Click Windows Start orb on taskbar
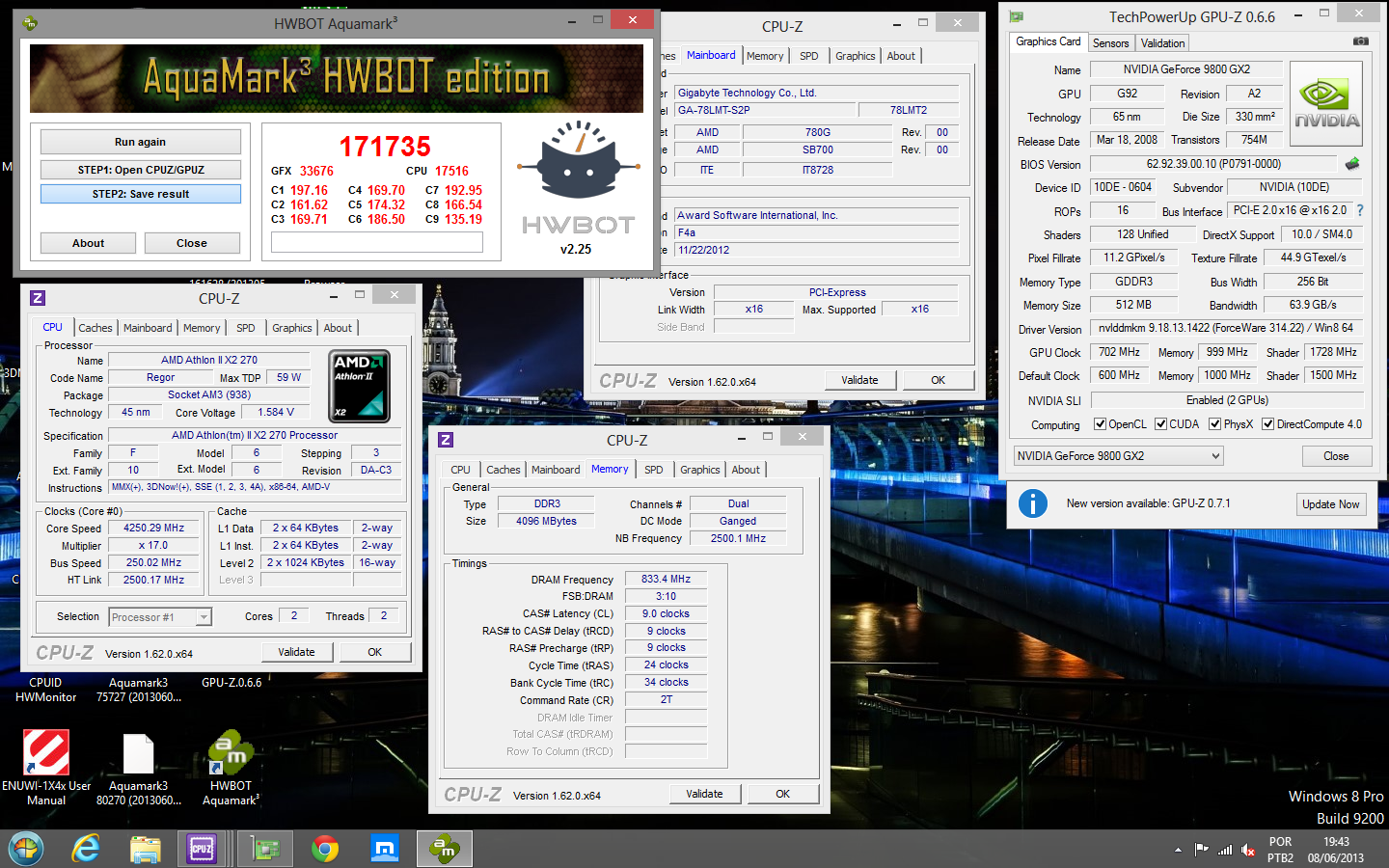Screen dimensions: 1389x868 [x=25, y=849]
